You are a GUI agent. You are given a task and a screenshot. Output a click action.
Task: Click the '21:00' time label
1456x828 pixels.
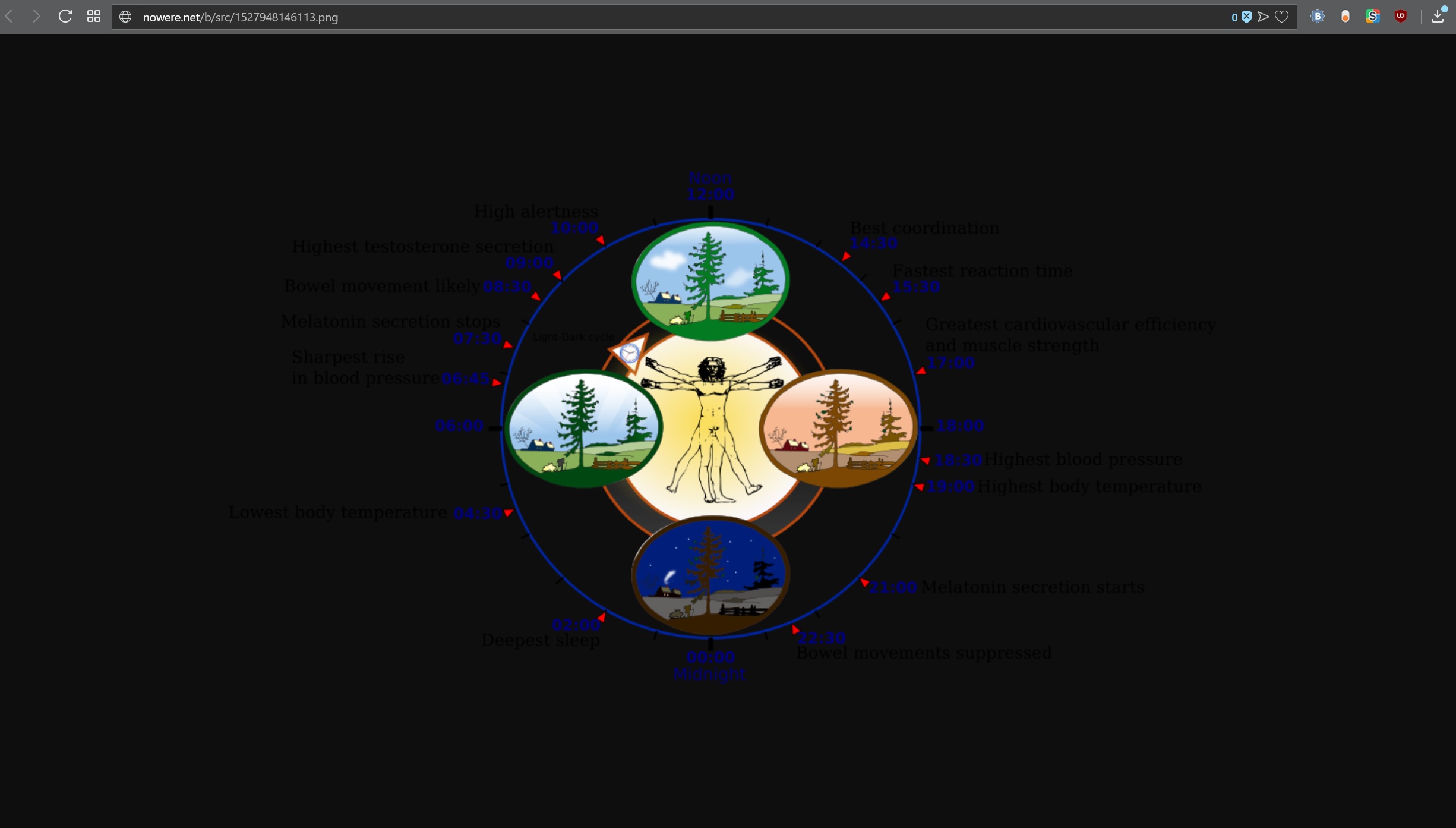(893, 588)
